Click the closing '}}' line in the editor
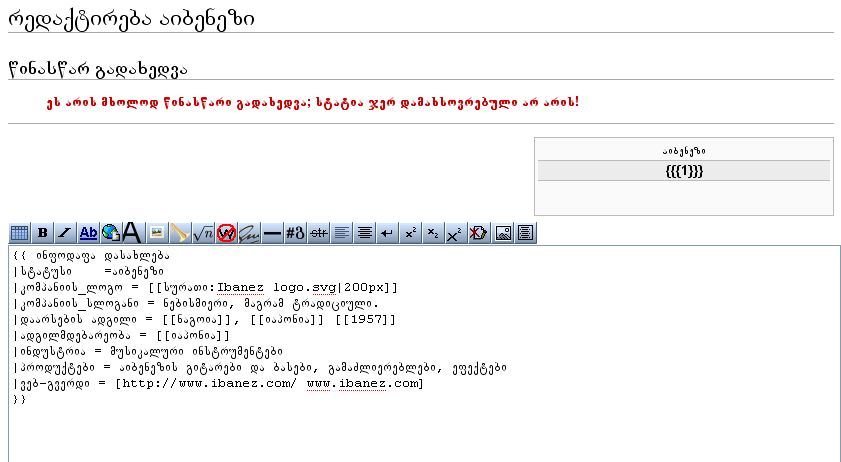Screen dimensions: 841x462 tap(19, 400)
